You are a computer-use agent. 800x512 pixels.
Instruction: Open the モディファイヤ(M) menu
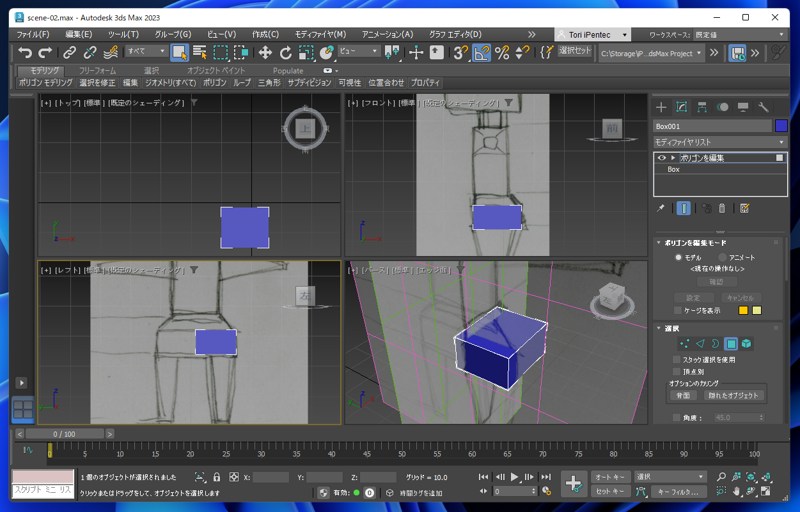tap(320, 35)
